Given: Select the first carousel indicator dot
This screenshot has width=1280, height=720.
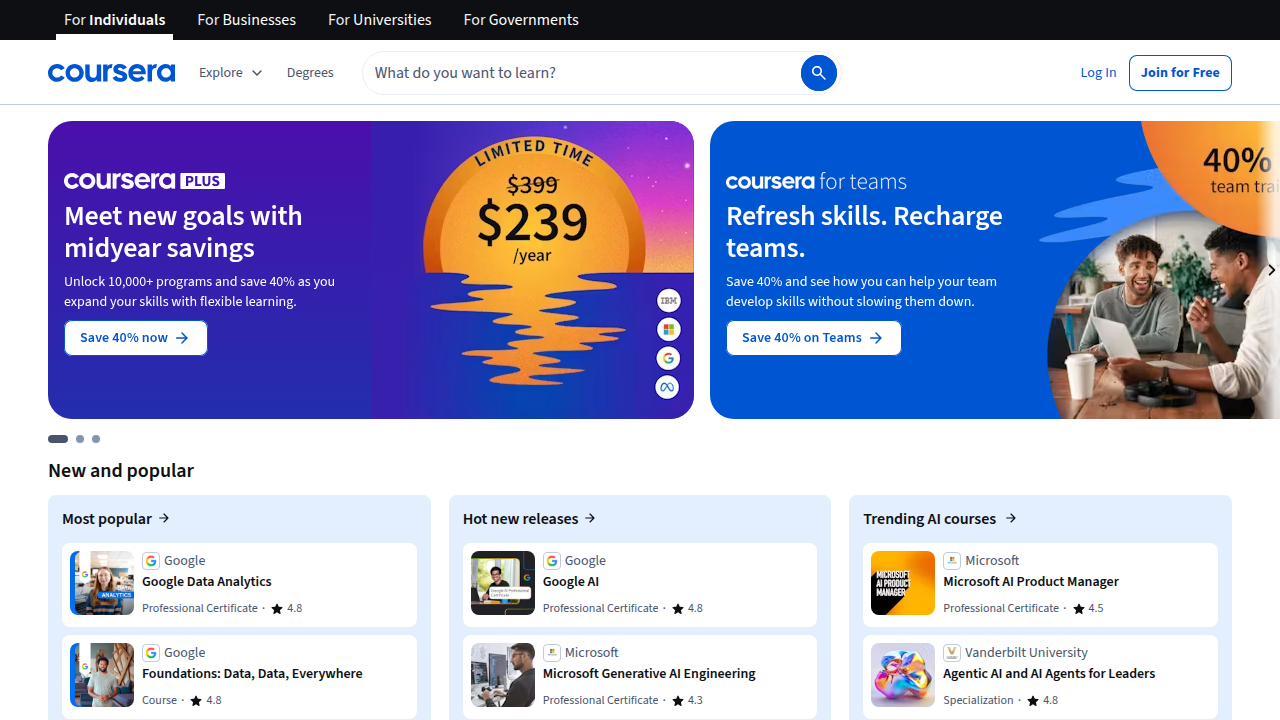Looking at the screenshot, I should [x=58, y=439].
